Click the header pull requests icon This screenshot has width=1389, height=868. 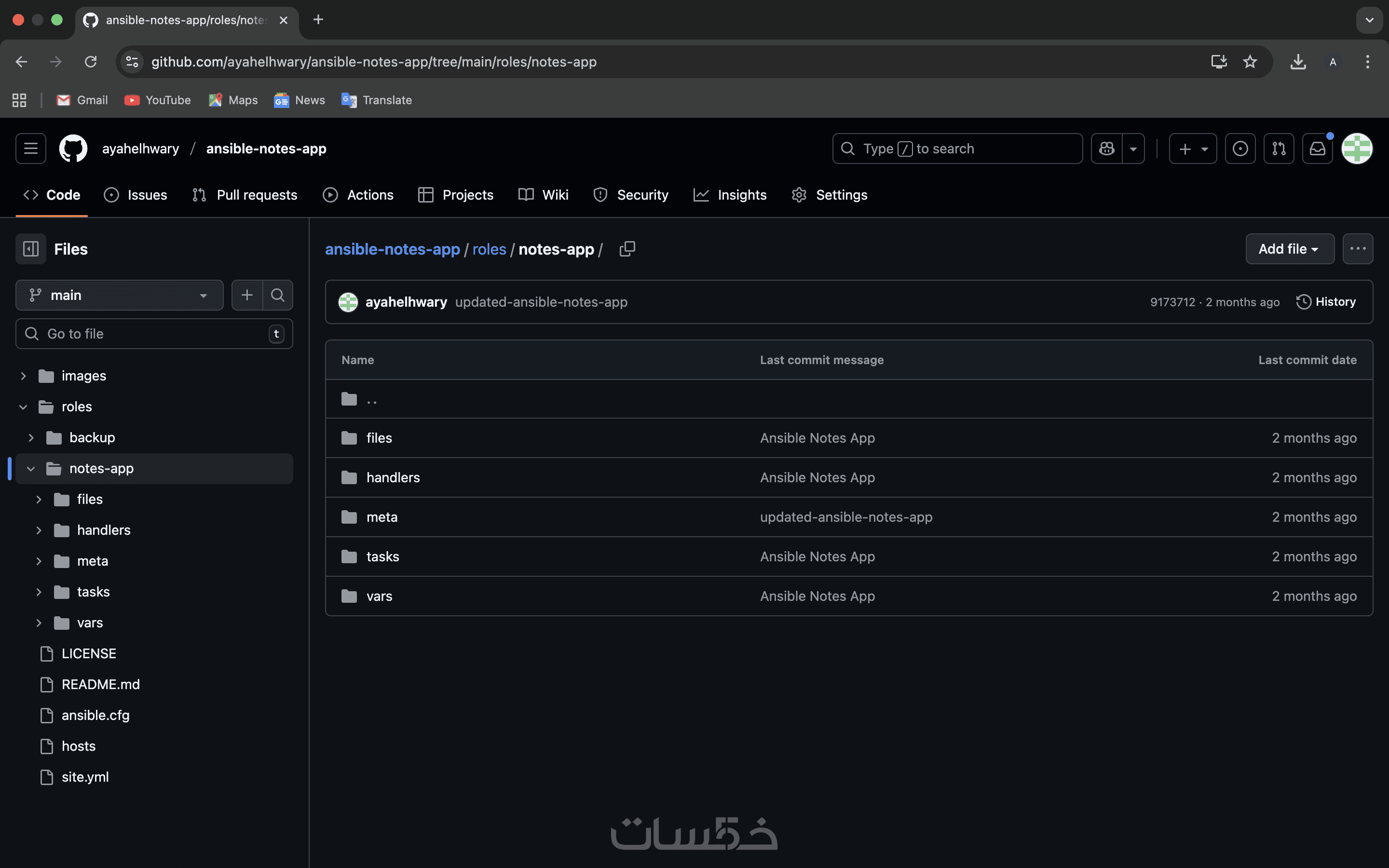click(1278, 149)
